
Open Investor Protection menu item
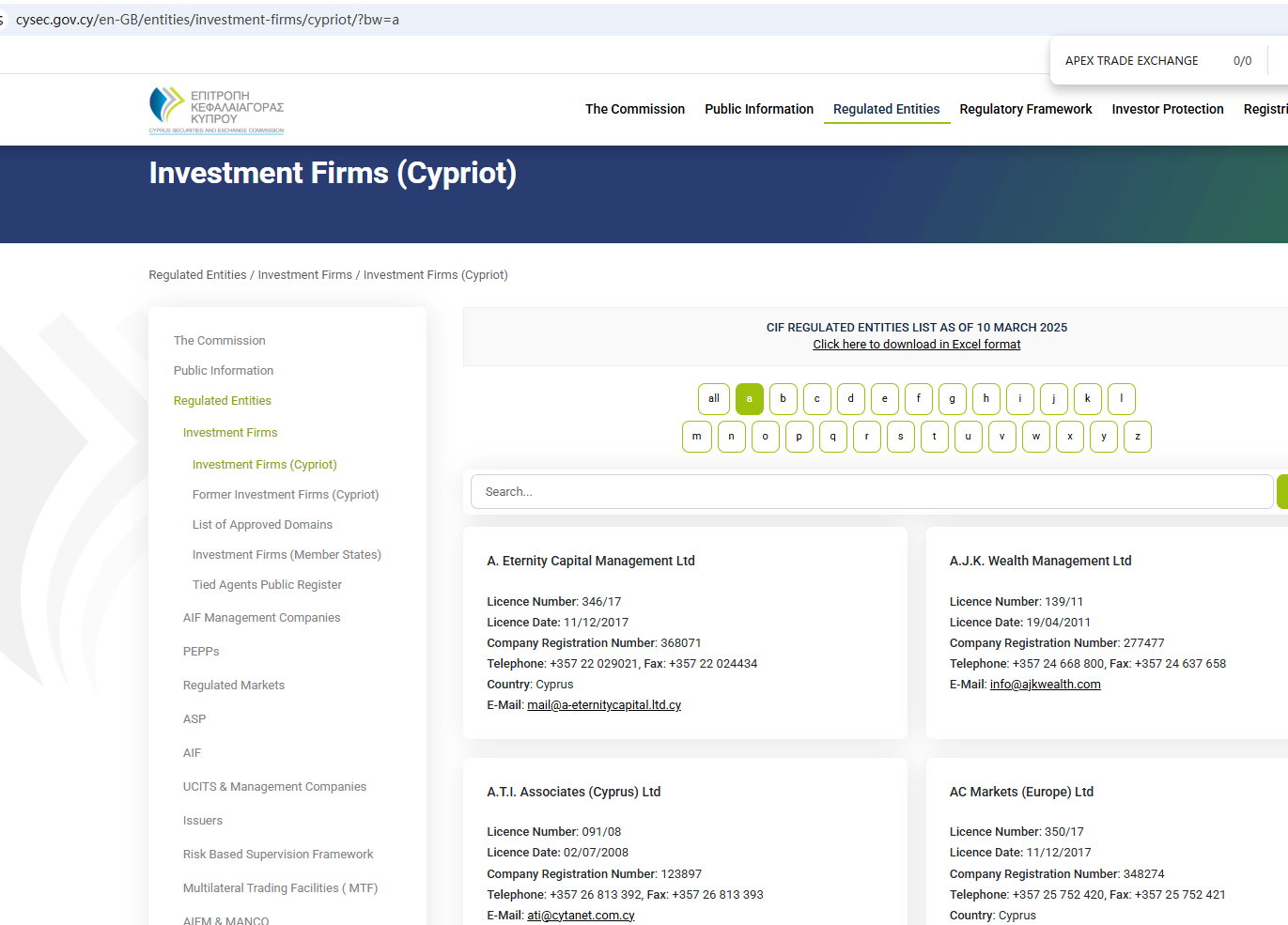pyautogui.click(x=1167, y=110)
